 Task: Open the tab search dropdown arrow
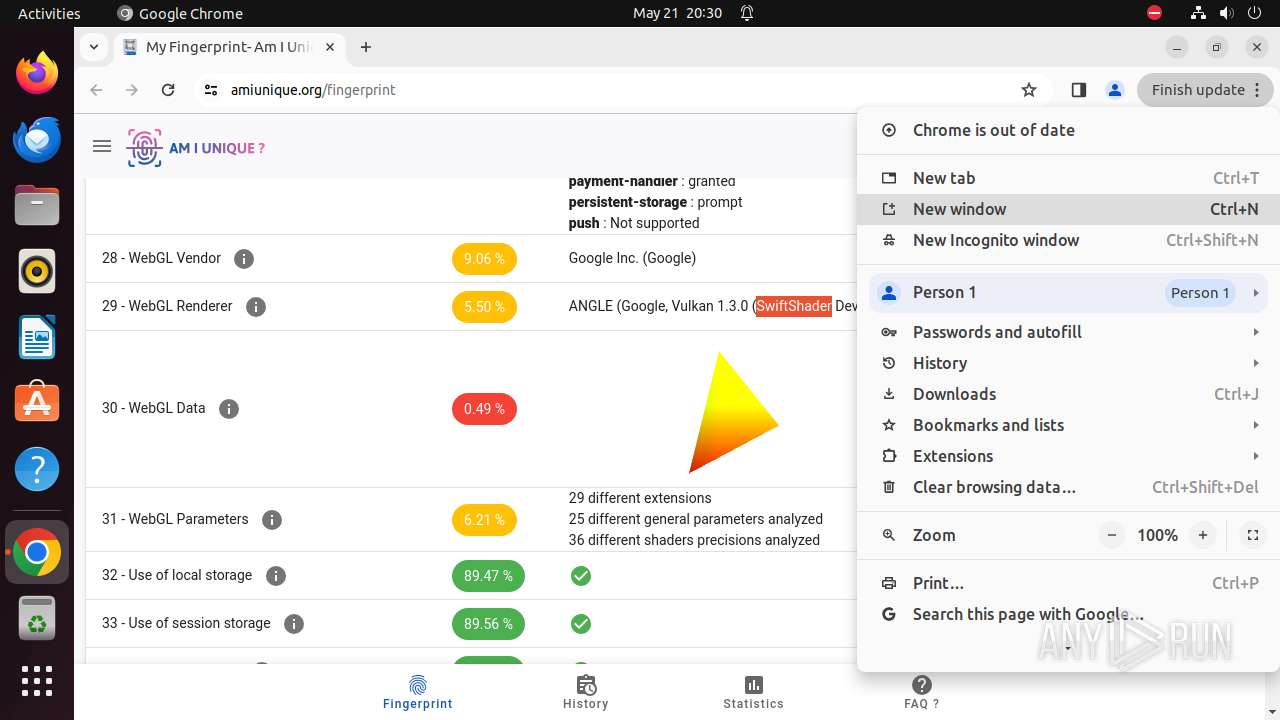pos(93,47)
